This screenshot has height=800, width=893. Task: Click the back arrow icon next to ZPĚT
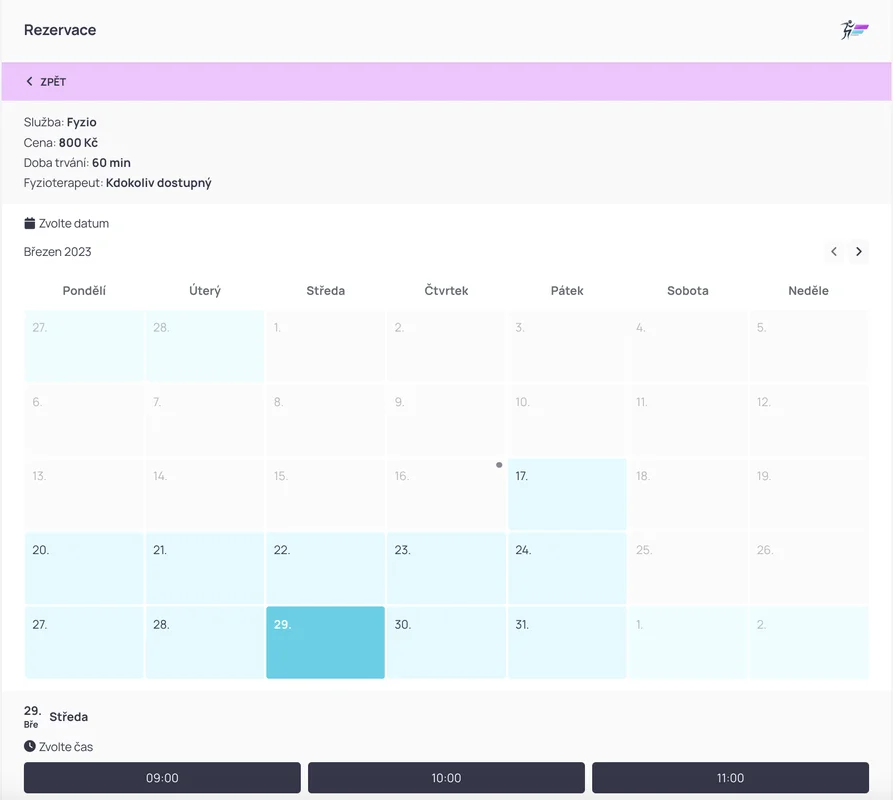point(30,82)
